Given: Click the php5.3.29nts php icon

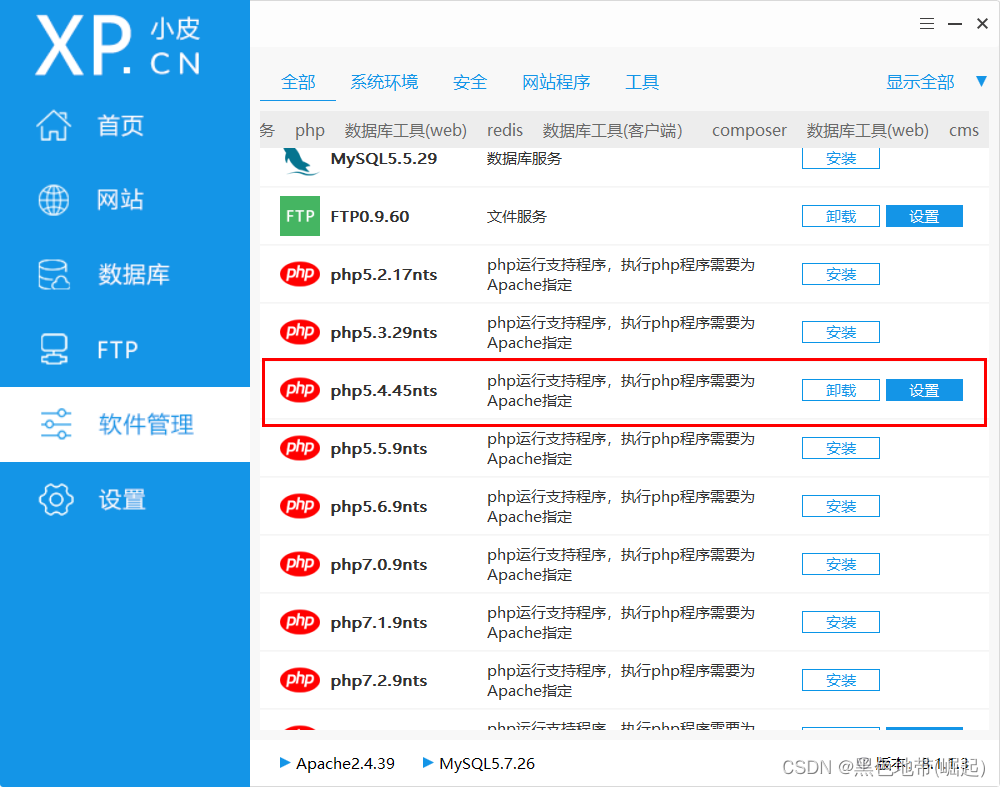Looking at the screenshot, I should [x=300, y=332].
